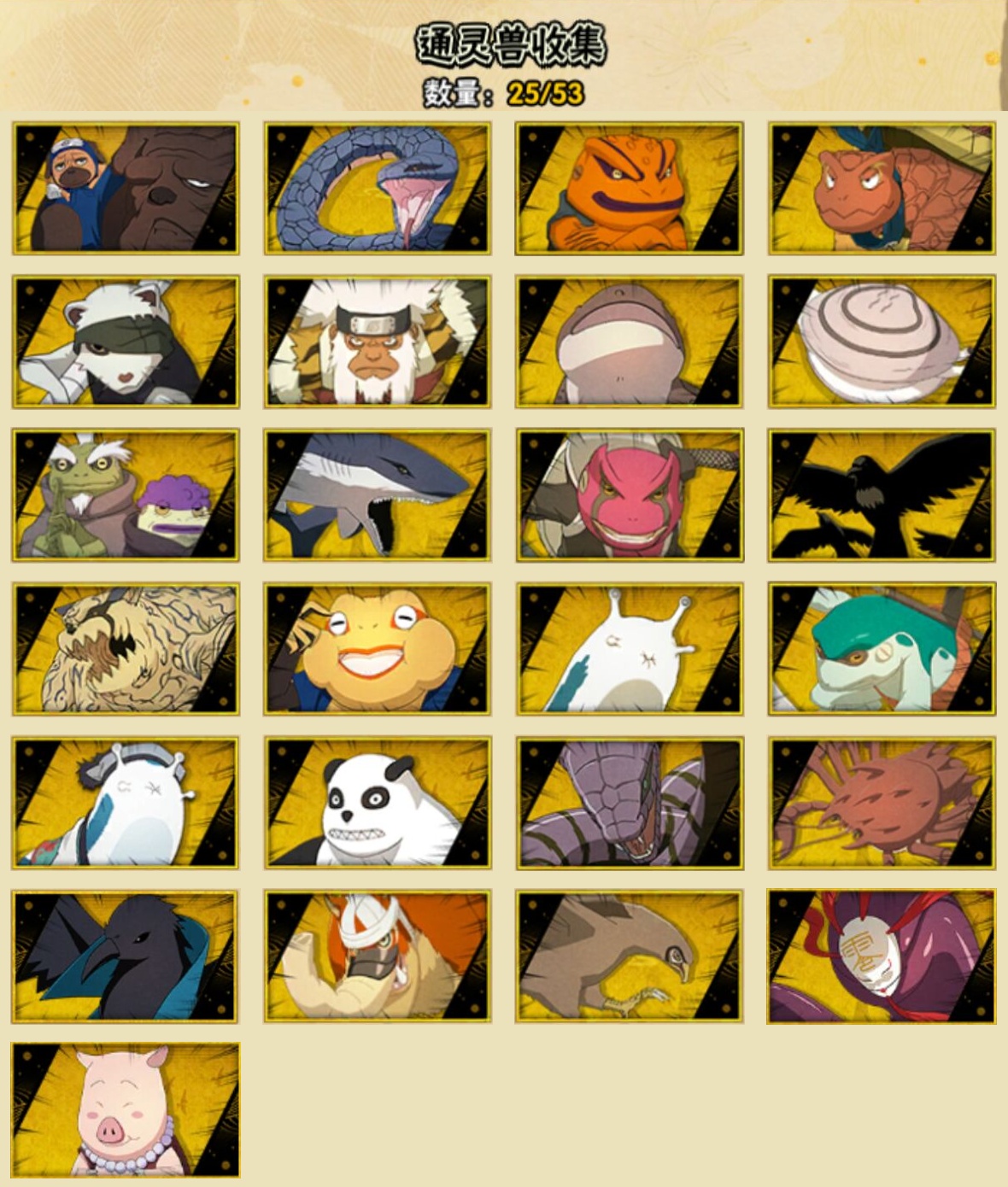Choose the red crab summon card

(882, 803)
